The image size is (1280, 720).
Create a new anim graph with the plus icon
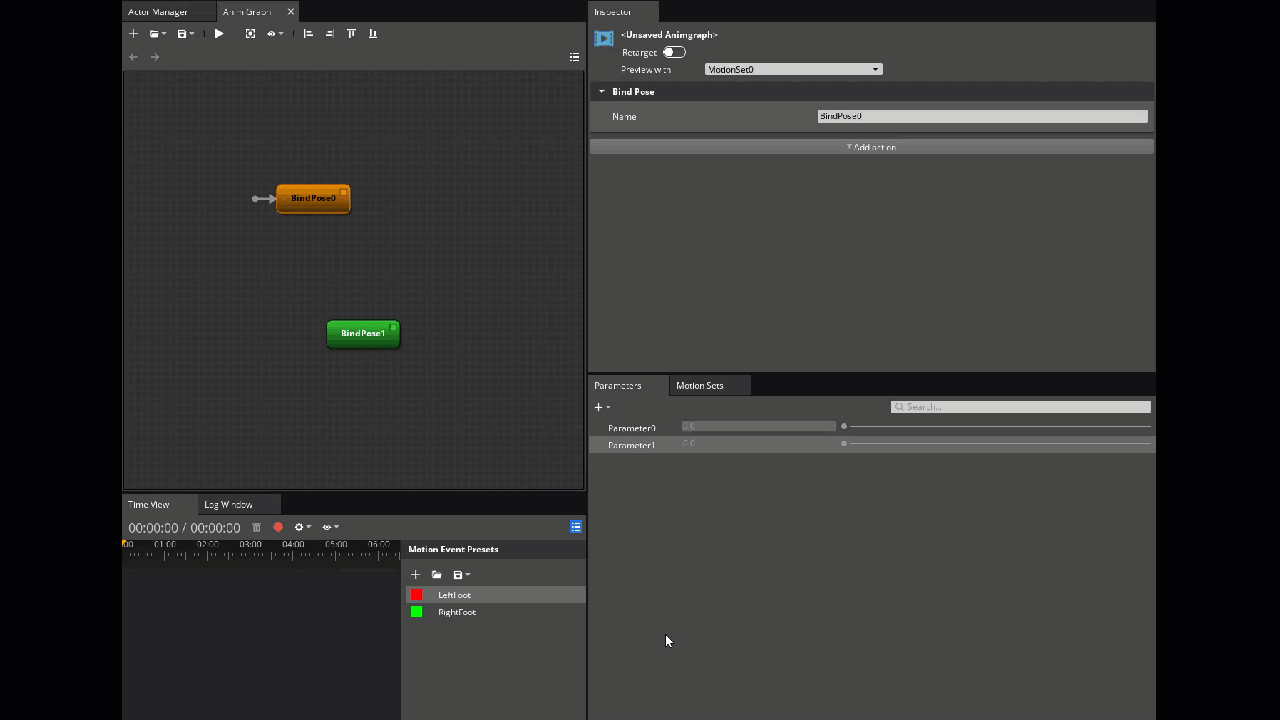pyautogui.click(x=133, y=33)
